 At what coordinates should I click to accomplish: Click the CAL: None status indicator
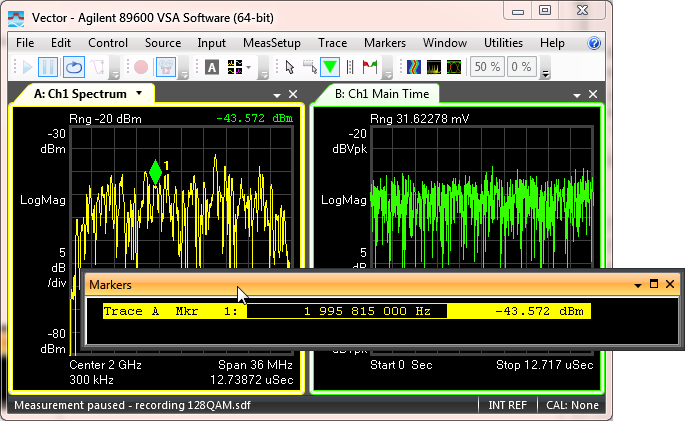point(572,405)
